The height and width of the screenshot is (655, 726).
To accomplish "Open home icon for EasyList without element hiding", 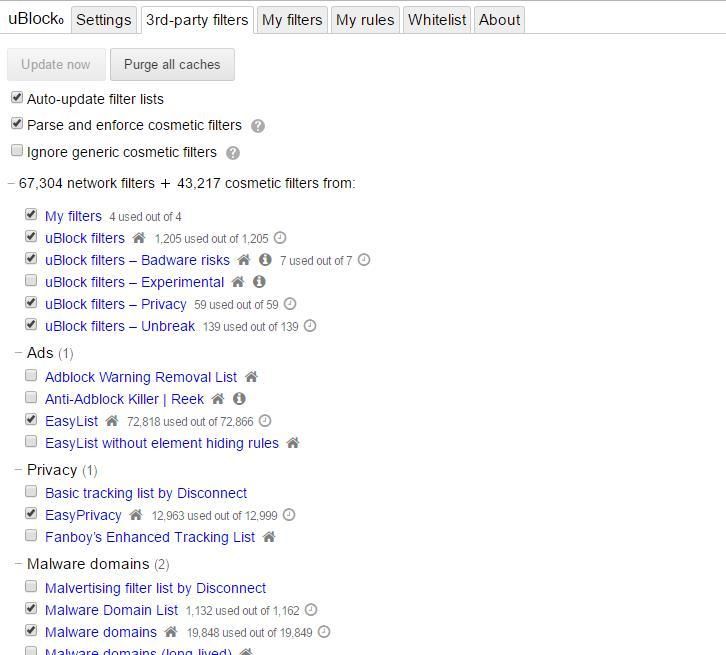I will (293, 443).
